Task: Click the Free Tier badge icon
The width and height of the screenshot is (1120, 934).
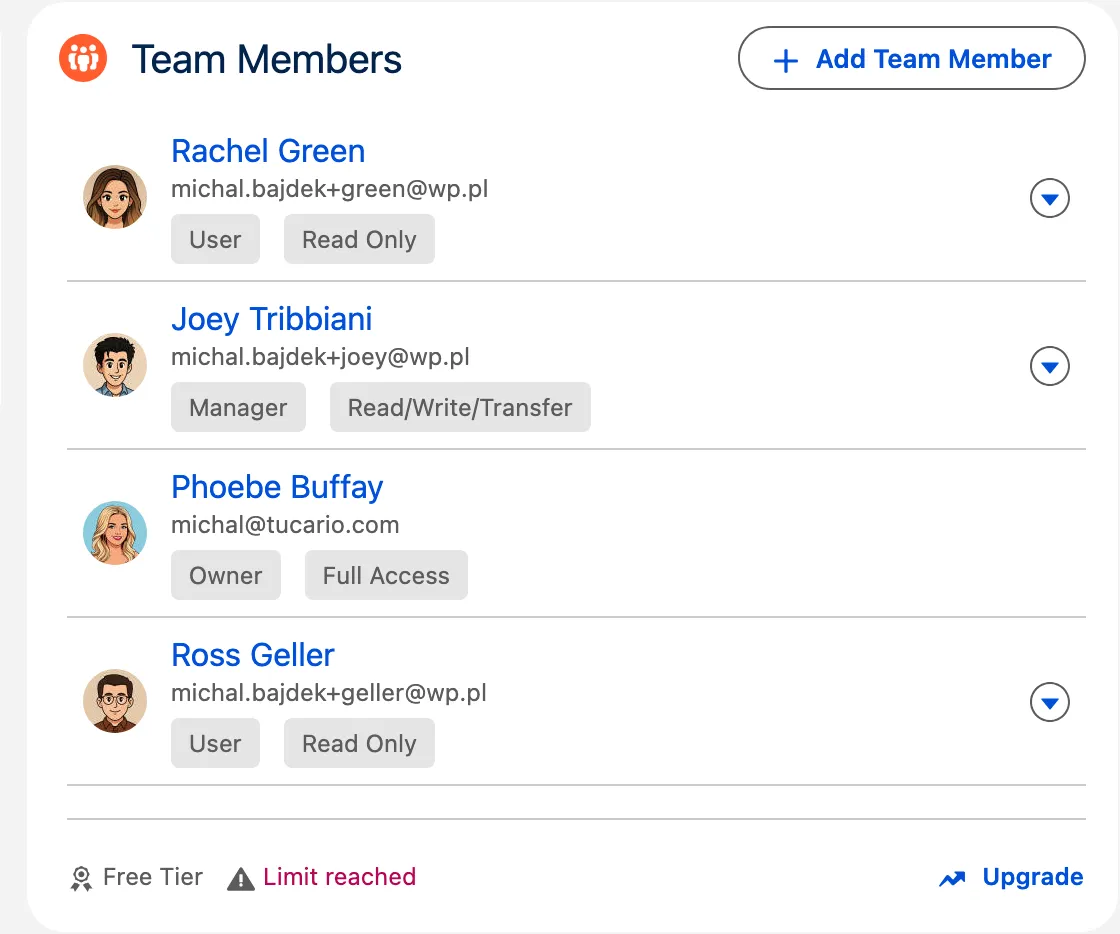Action: point(81,878)
